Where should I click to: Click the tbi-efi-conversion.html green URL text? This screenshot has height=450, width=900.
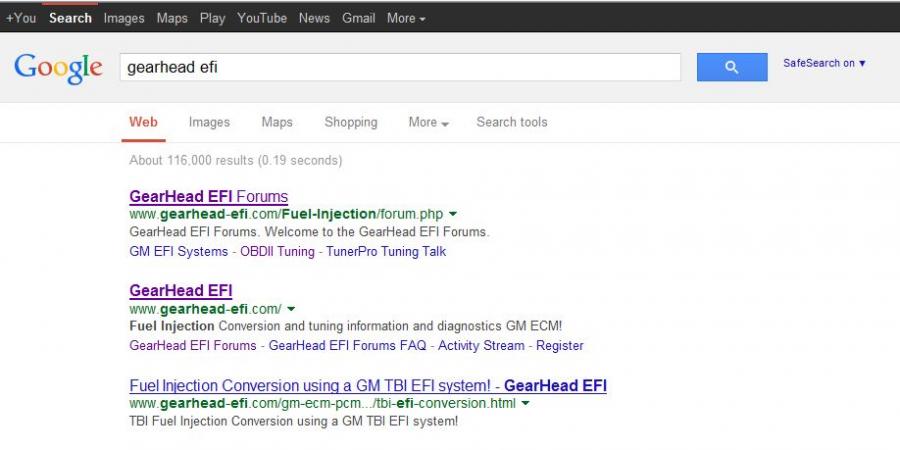pos(322,404)
